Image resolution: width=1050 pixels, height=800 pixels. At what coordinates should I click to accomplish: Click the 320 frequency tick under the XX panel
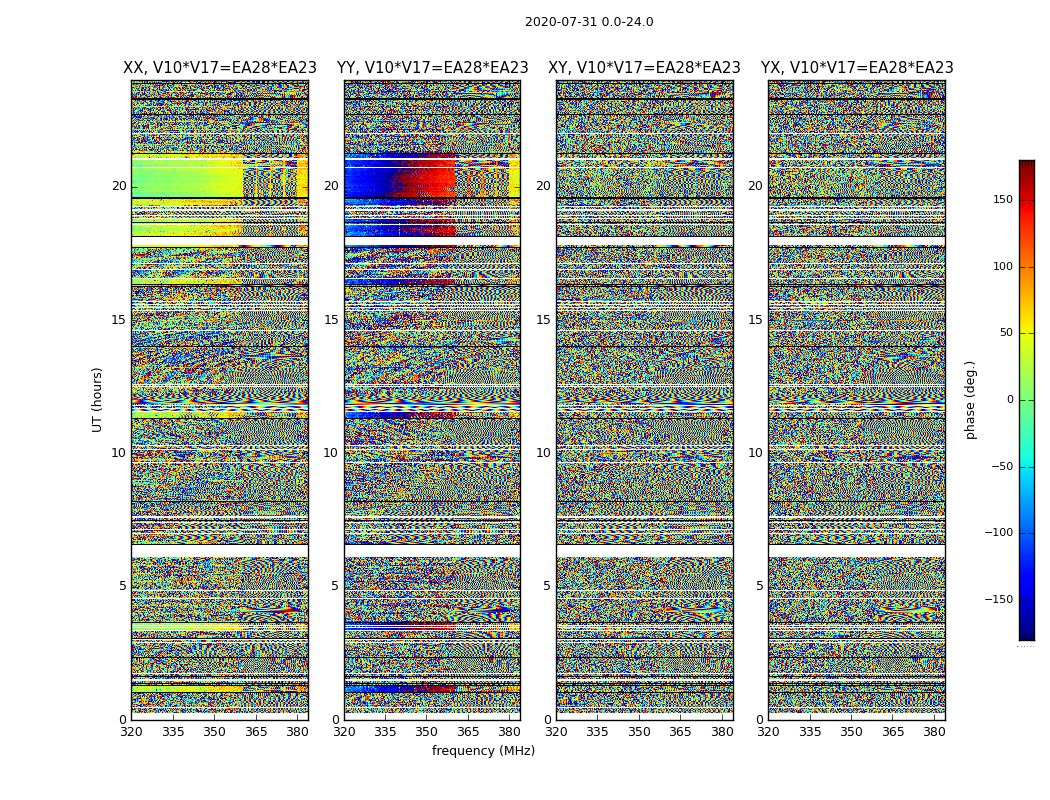click(131, 732)
